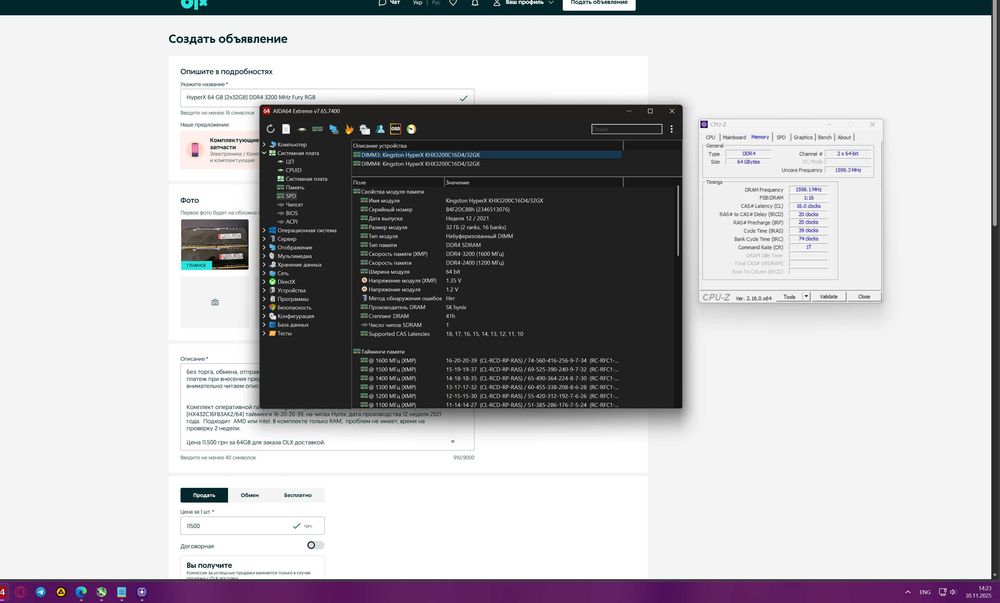Open the OSD panel toolbar icon
The width and height of the screenshot is (1000, 603).
click(x=396, y=129)
